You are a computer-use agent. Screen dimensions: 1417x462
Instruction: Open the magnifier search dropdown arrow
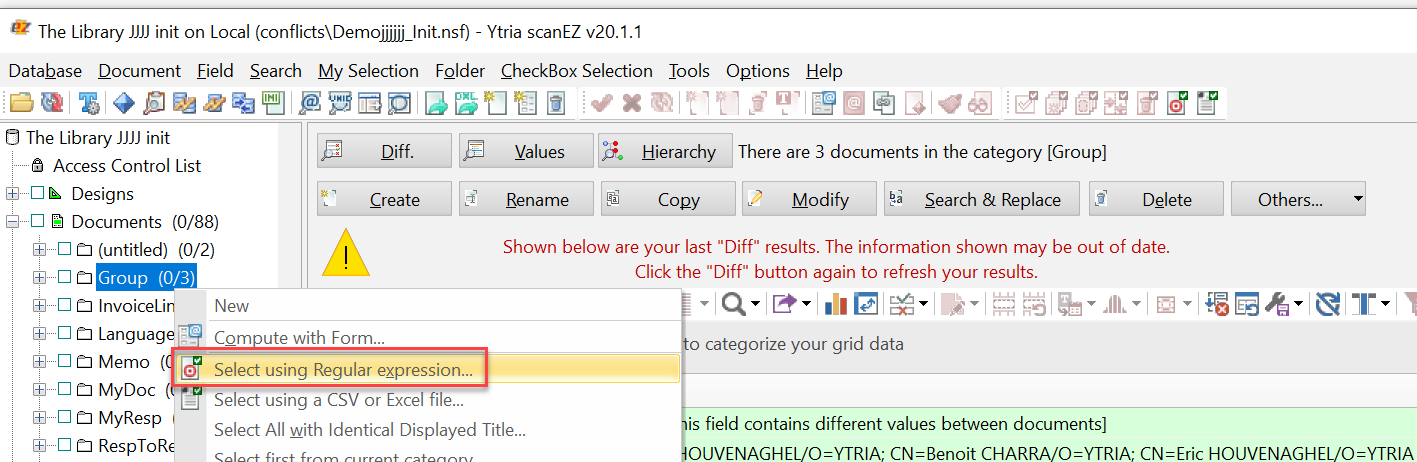click(x=755, y=303)
